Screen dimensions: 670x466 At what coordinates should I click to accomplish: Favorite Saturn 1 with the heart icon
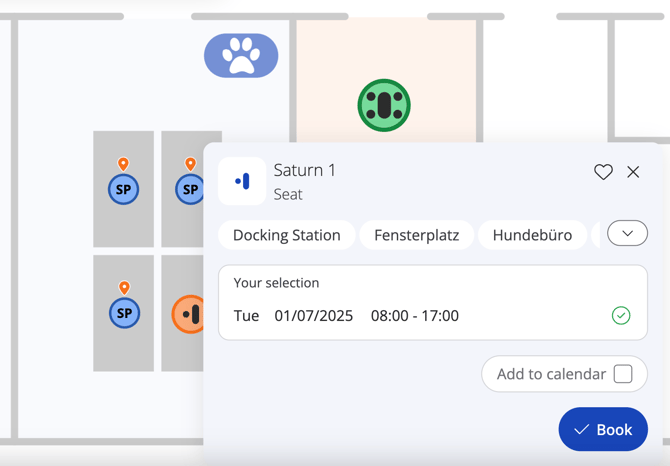point(603,172)
